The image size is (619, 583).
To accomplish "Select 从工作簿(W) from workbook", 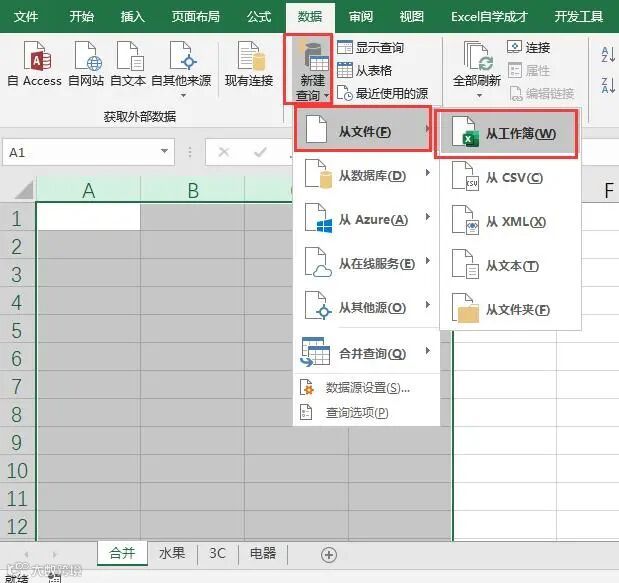I will coord(506,134).
